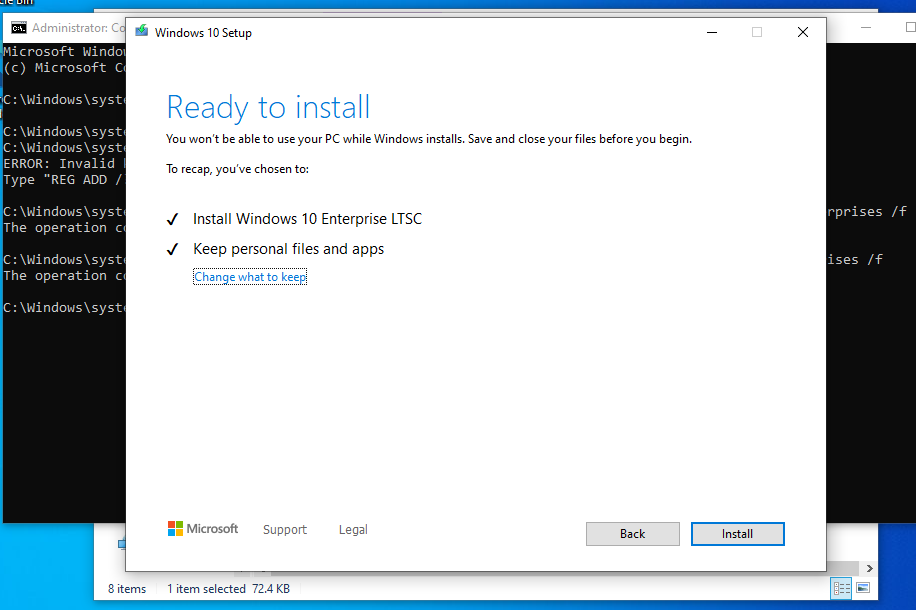The height and width of the screenshot is (610, 916).
Task: Minimize the Windows 10 Setup window
Action: tap(712, 32)
